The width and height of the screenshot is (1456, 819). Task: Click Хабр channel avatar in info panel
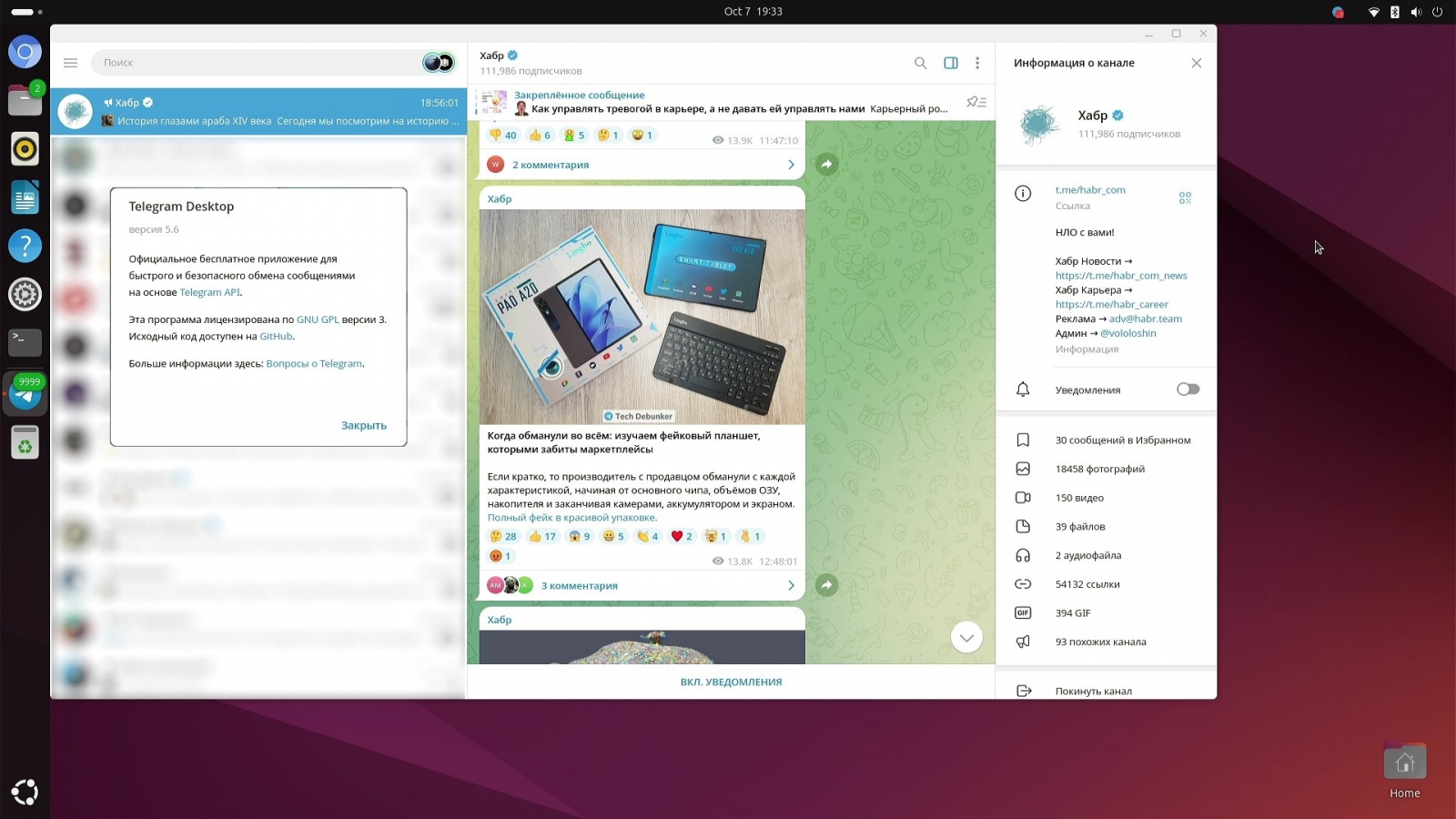(x=1038, y=125)
